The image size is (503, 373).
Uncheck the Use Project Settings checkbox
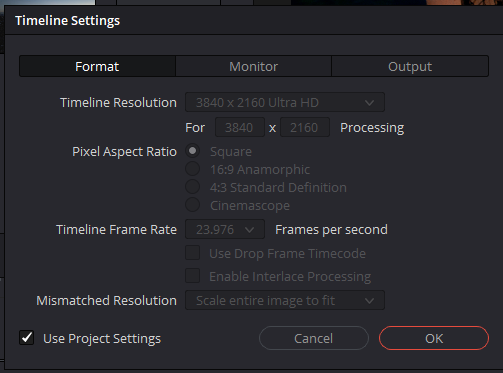click(27, 338)
